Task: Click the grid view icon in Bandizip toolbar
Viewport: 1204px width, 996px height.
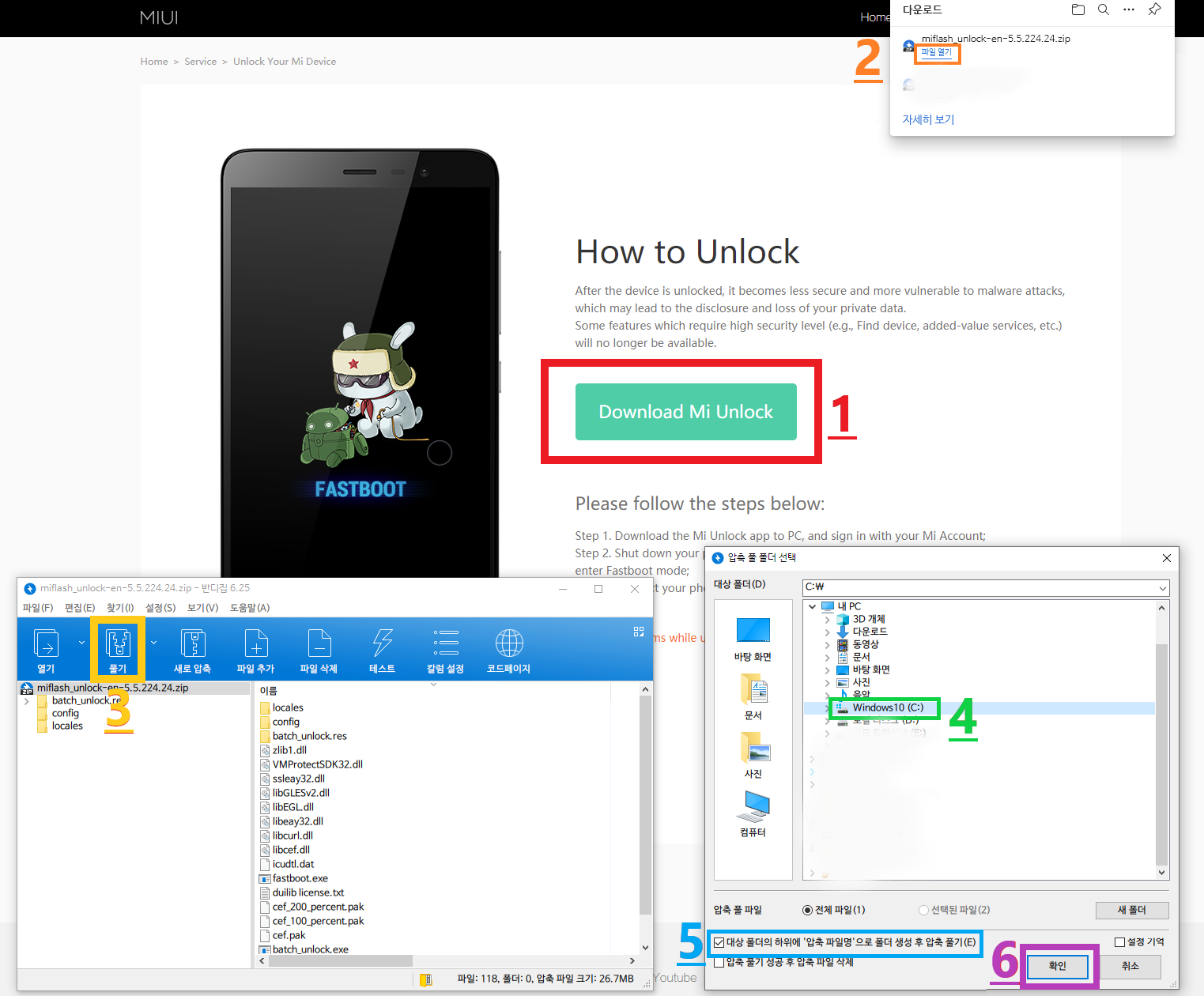Action: coord(639,632)
